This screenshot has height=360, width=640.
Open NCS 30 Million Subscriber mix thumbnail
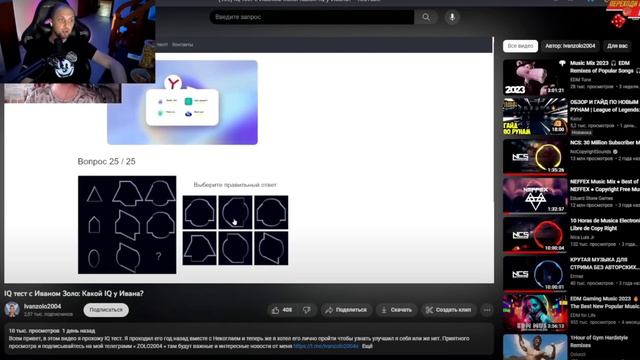click(535, 156)
